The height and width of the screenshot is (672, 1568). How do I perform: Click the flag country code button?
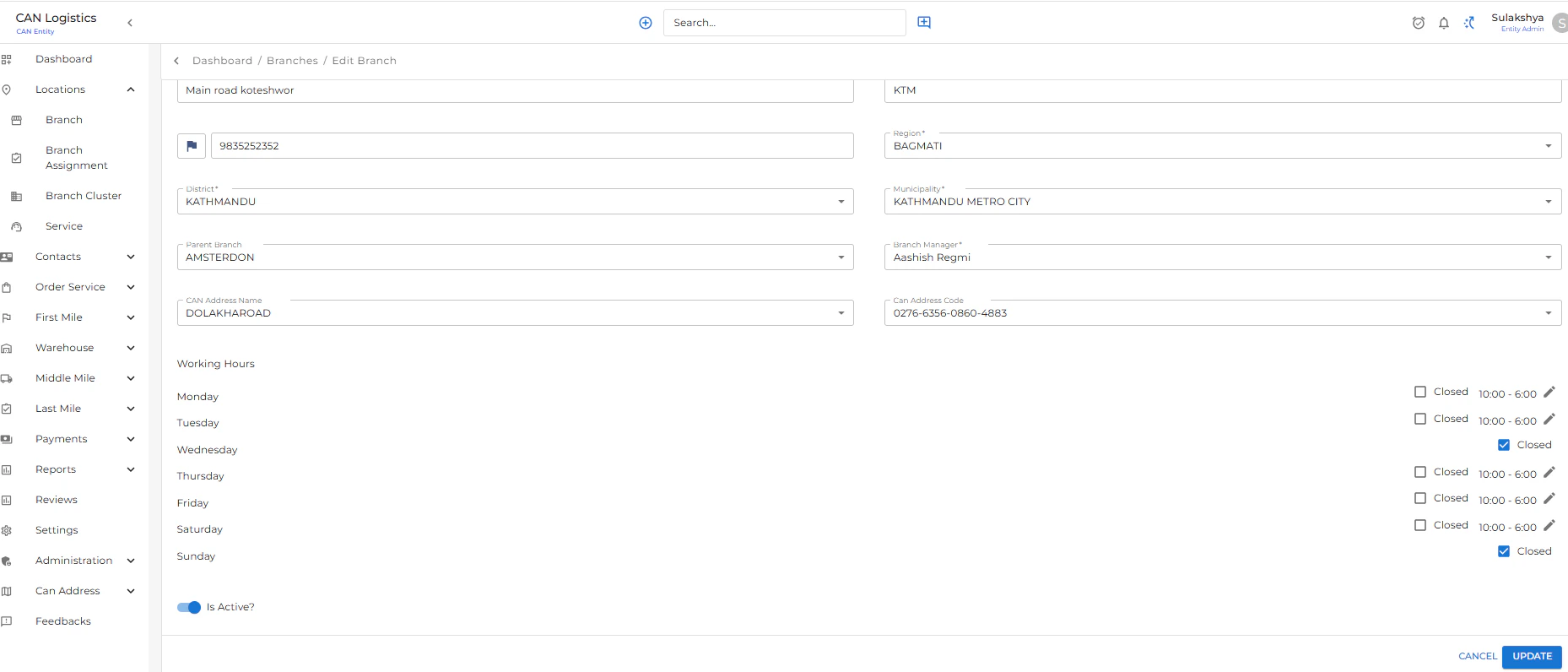[x=192, y=145]
